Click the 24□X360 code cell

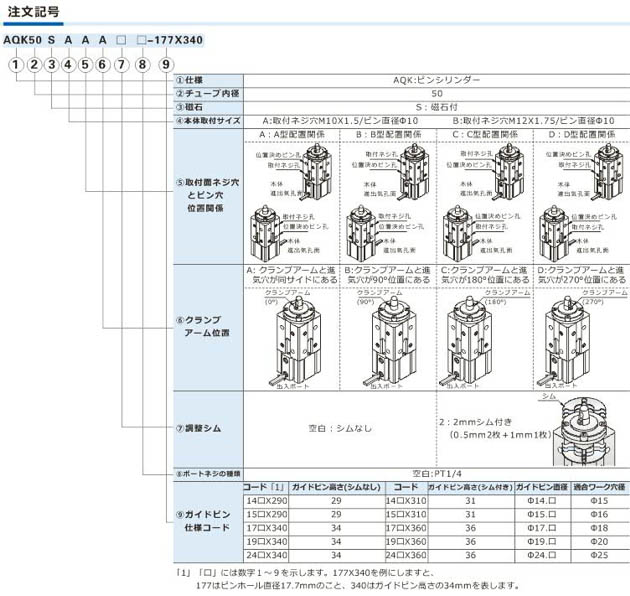point(406,555)
